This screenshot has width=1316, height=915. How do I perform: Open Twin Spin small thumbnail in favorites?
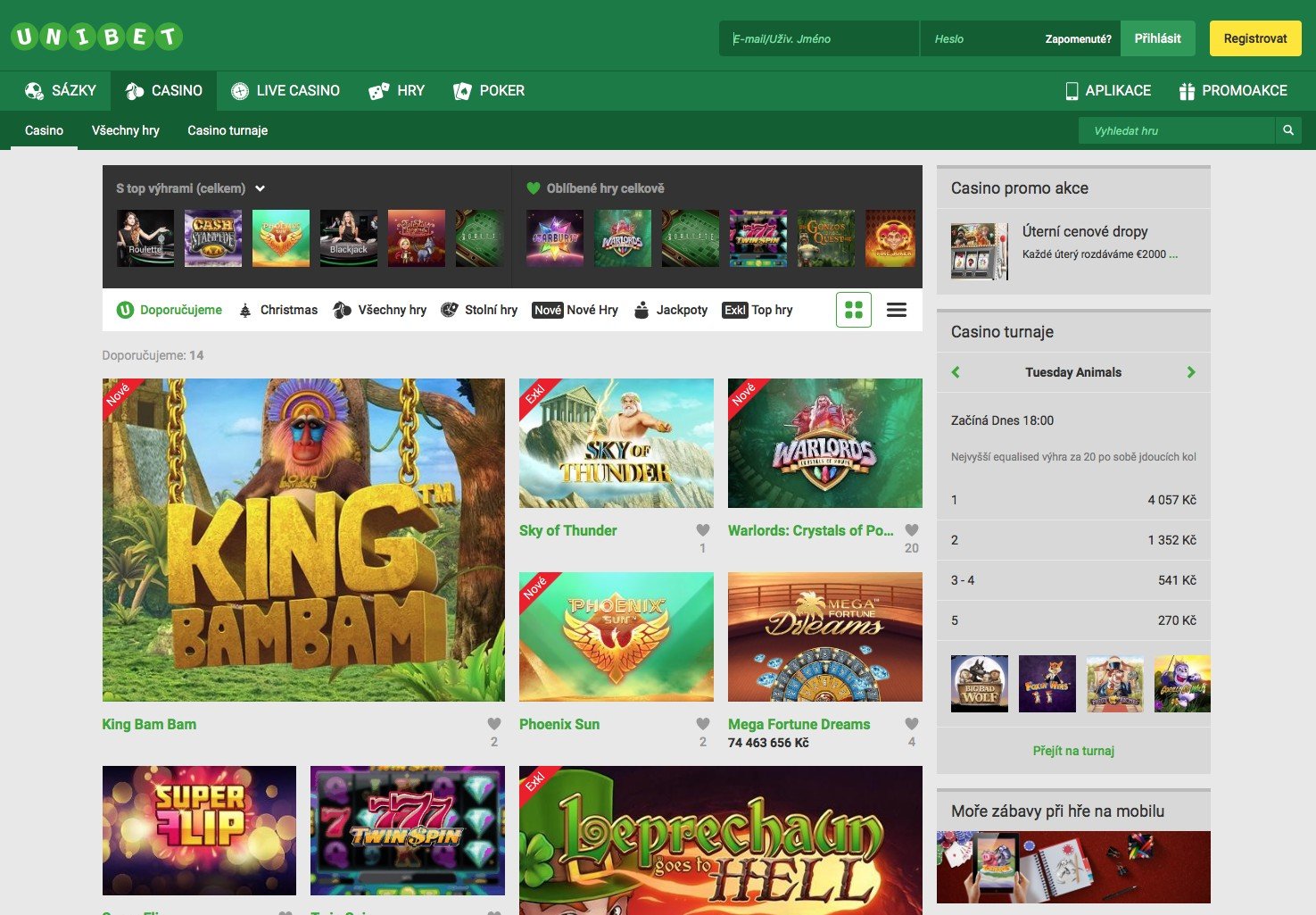(x=758, y=238)
